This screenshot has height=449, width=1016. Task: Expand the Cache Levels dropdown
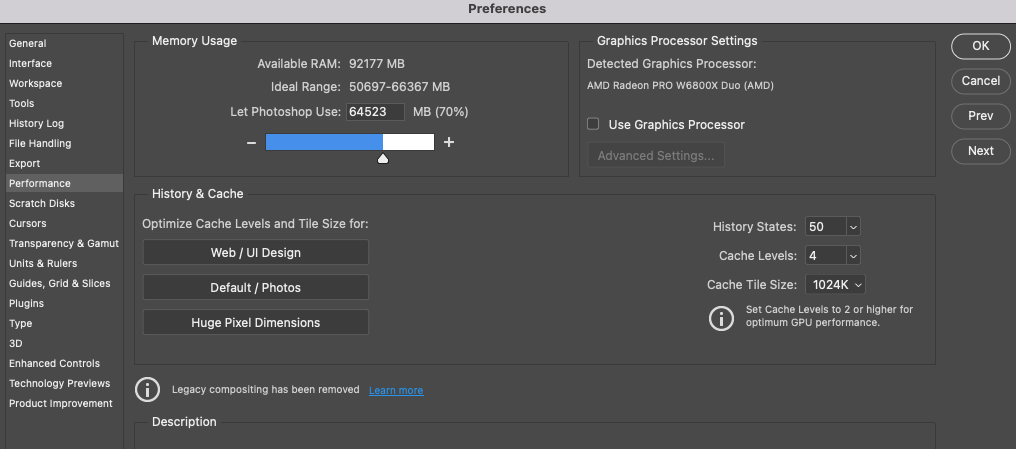[853, 256]
